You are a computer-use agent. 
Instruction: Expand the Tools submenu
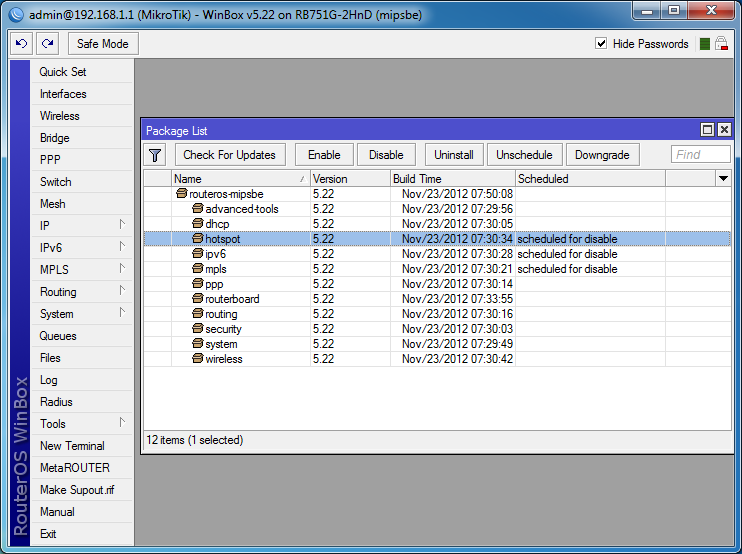point(122,422)
